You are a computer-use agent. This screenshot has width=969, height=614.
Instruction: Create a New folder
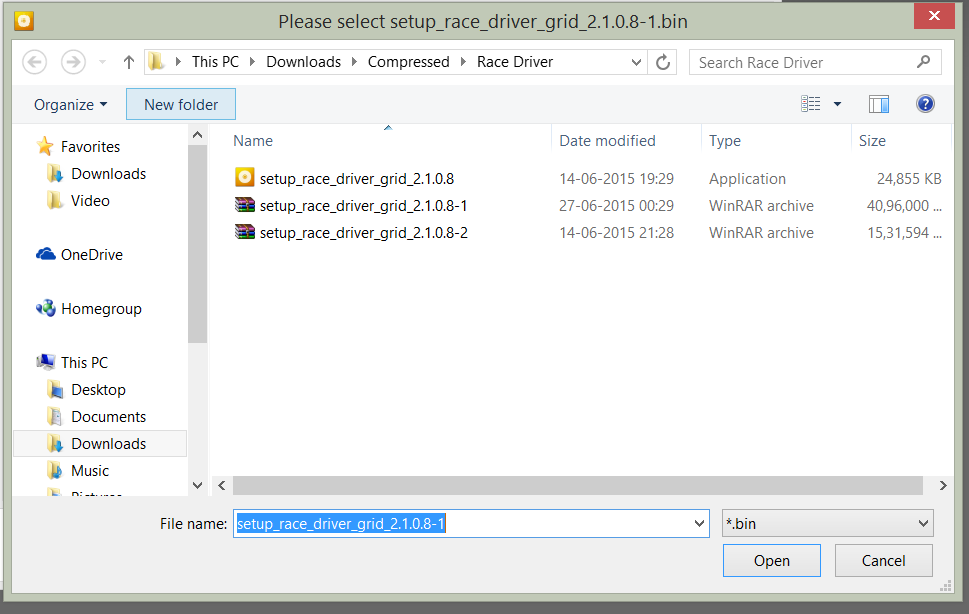click(x=181, y=104)
